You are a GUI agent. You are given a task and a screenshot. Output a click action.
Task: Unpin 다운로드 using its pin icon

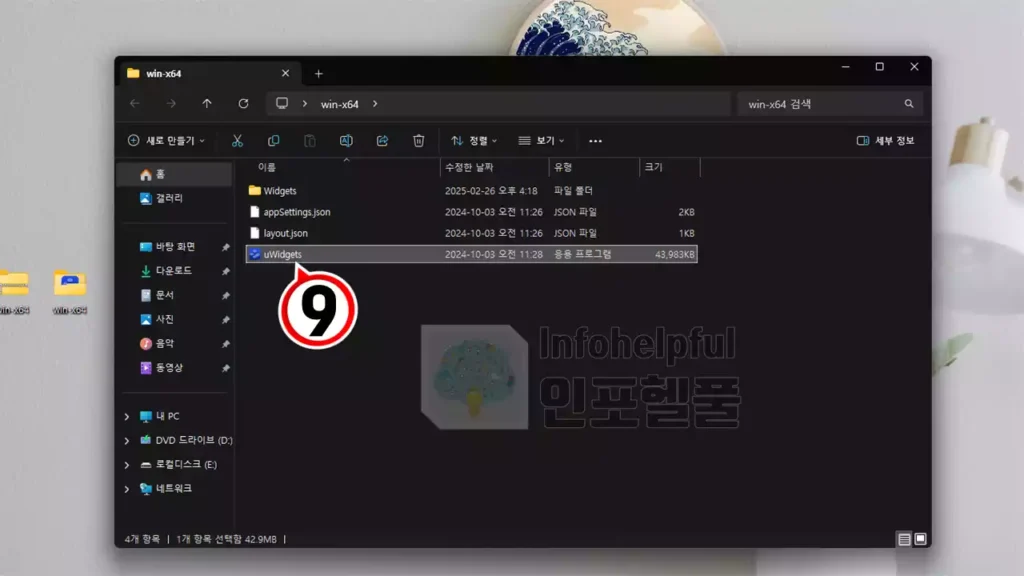(225, 271)
